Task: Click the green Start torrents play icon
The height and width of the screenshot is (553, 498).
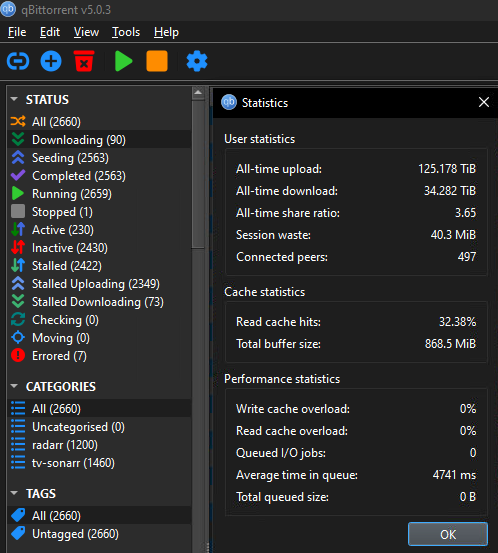Action: click(x=123, y=61)
